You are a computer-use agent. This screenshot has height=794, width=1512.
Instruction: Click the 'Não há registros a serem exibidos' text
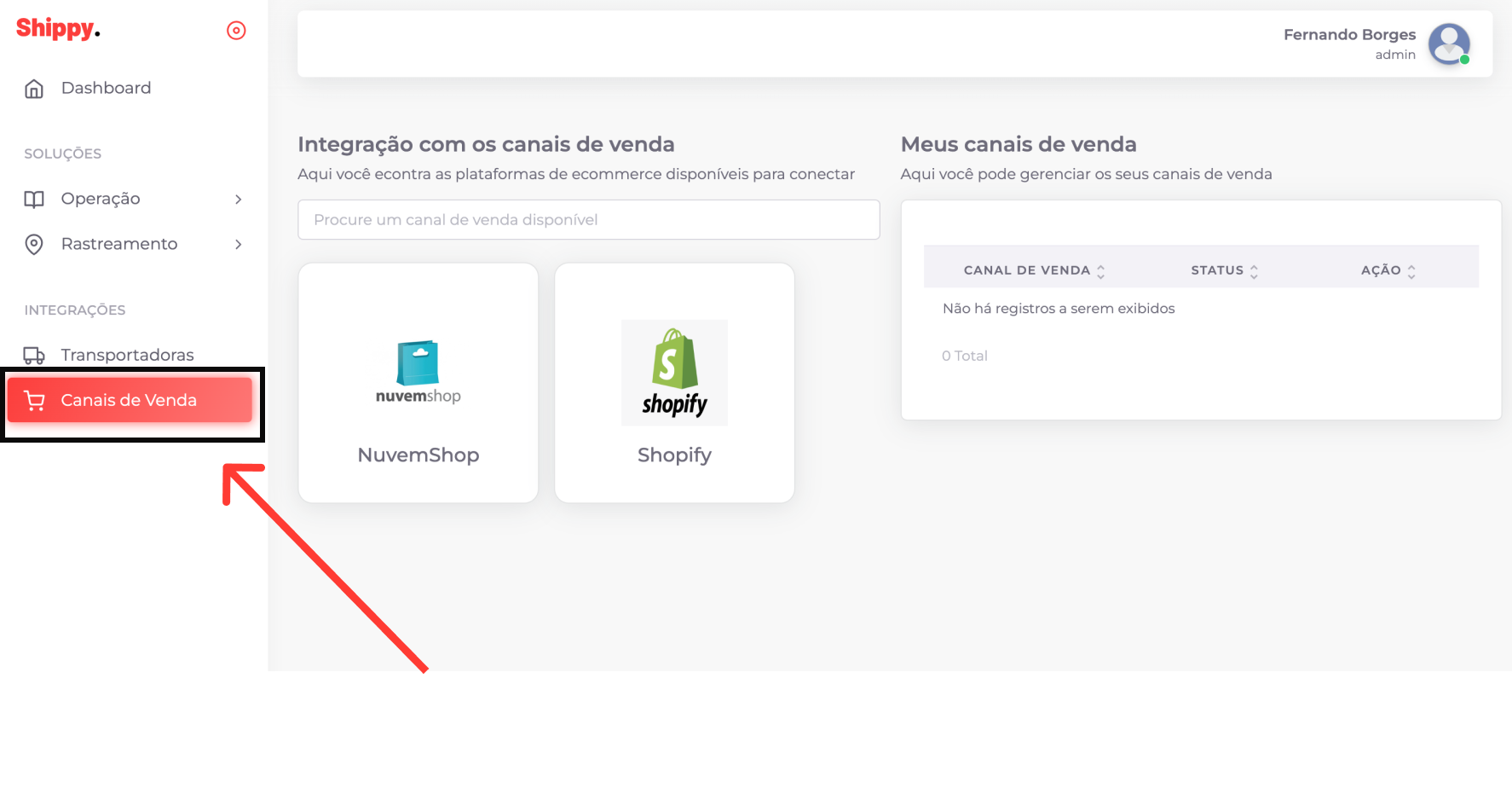click(1059, 309)
